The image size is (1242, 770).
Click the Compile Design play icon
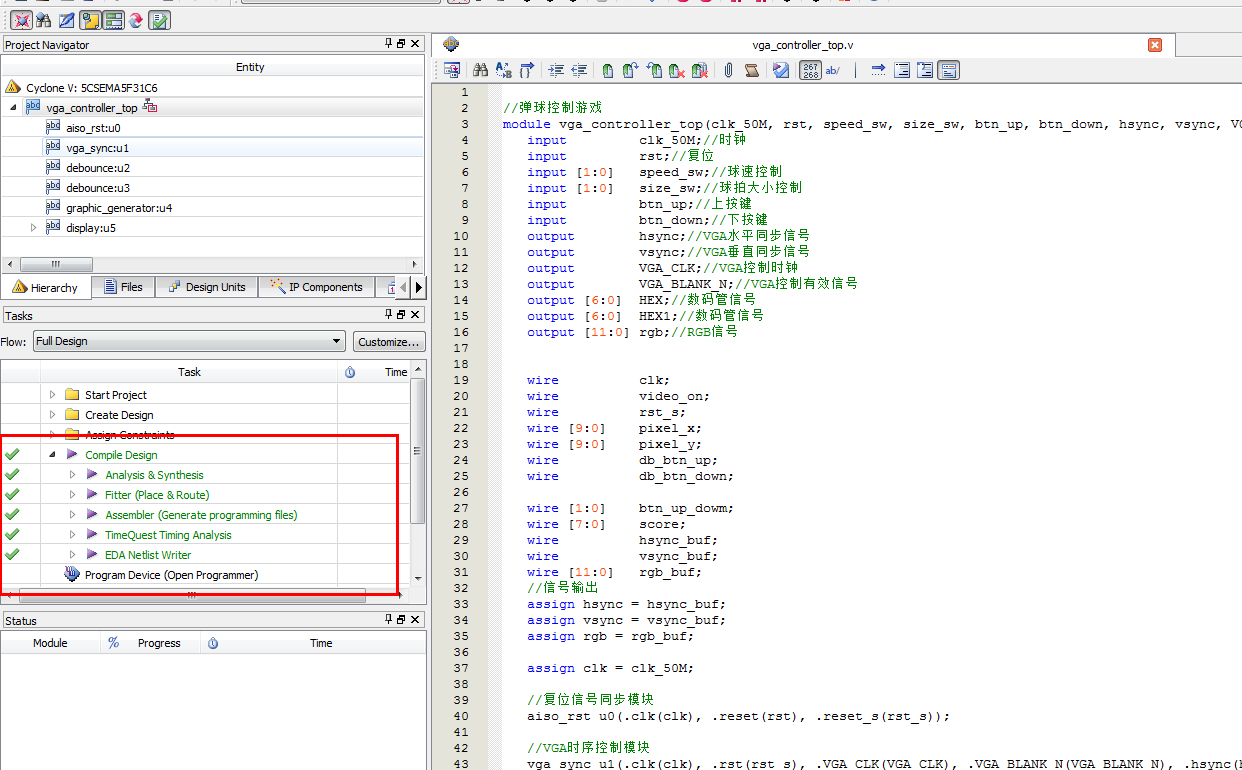pos(71,455)
